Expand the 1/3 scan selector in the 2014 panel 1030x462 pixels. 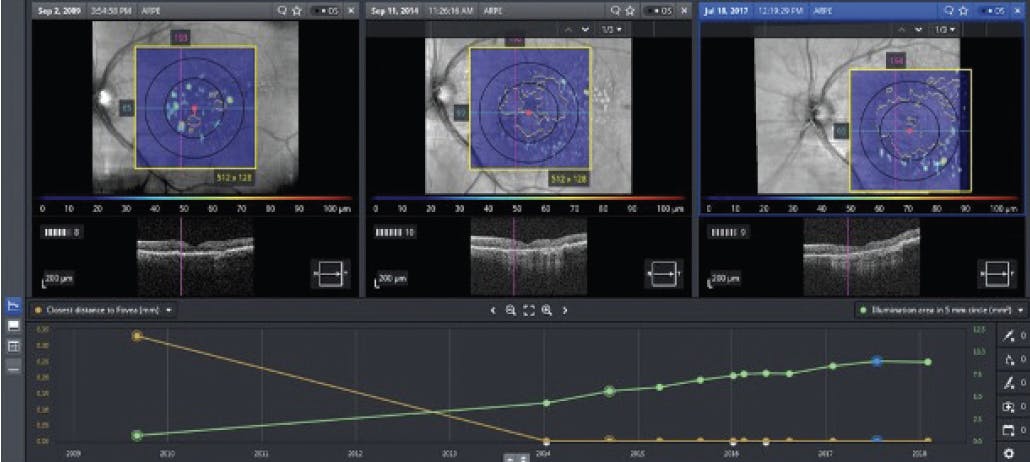[x=612, y=30]
